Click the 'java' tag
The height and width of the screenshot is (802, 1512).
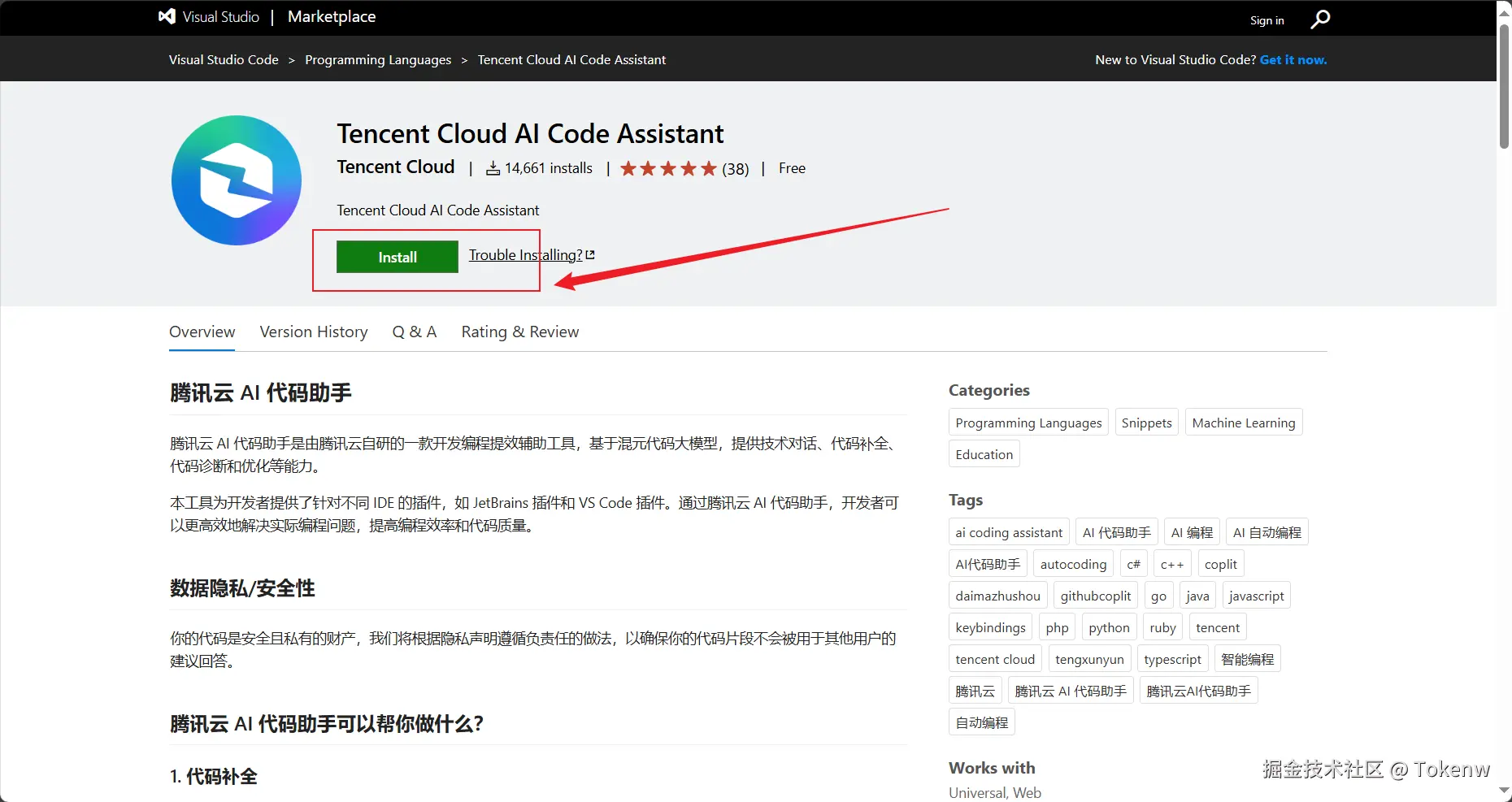click(1197, 596)
